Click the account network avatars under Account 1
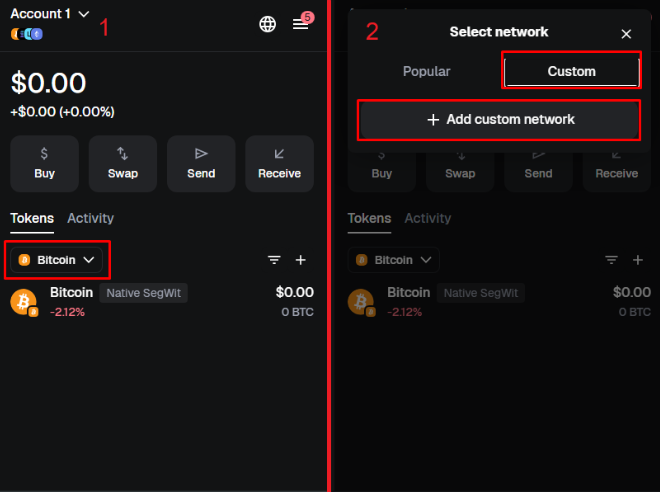 pyautogui.click(x=27, y=34)
